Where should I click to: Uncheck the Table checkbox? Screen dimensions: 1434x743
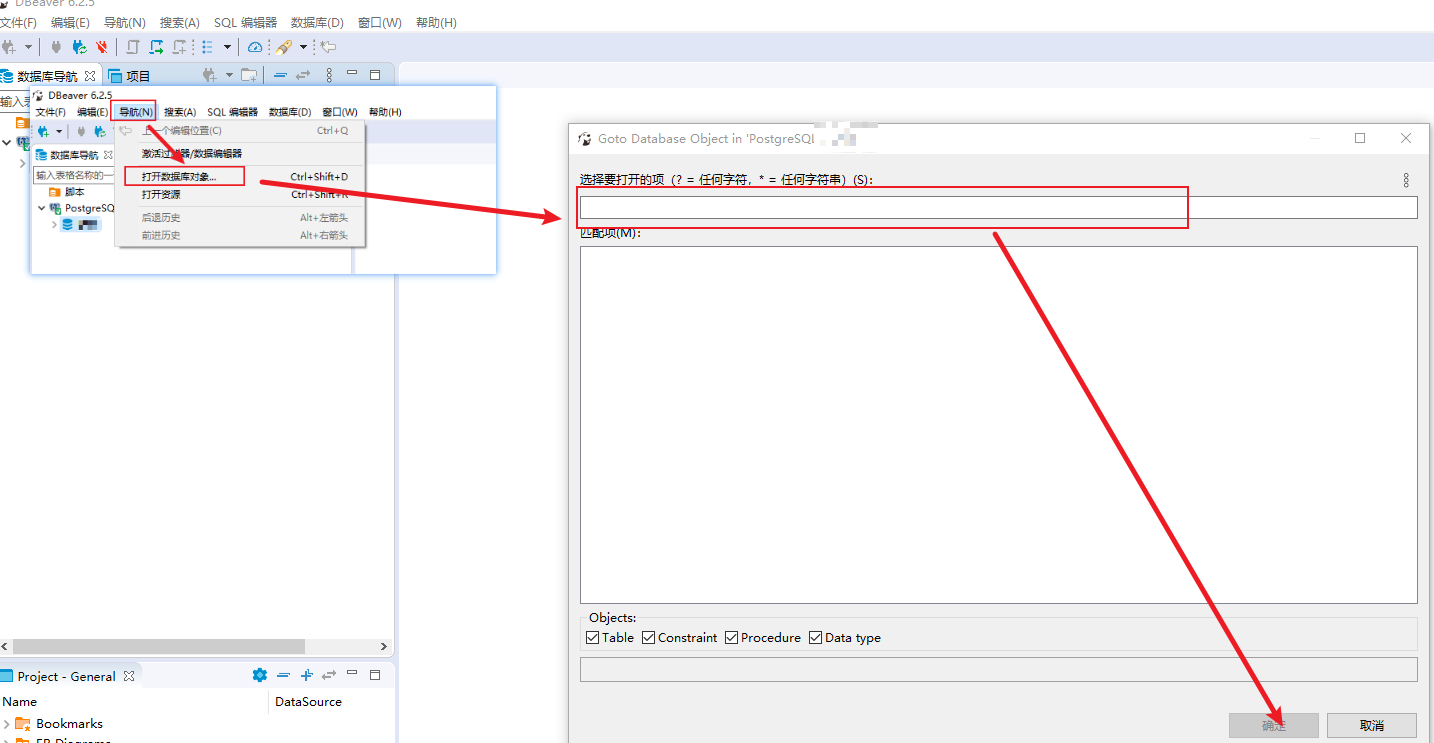[x=593, y=638]
